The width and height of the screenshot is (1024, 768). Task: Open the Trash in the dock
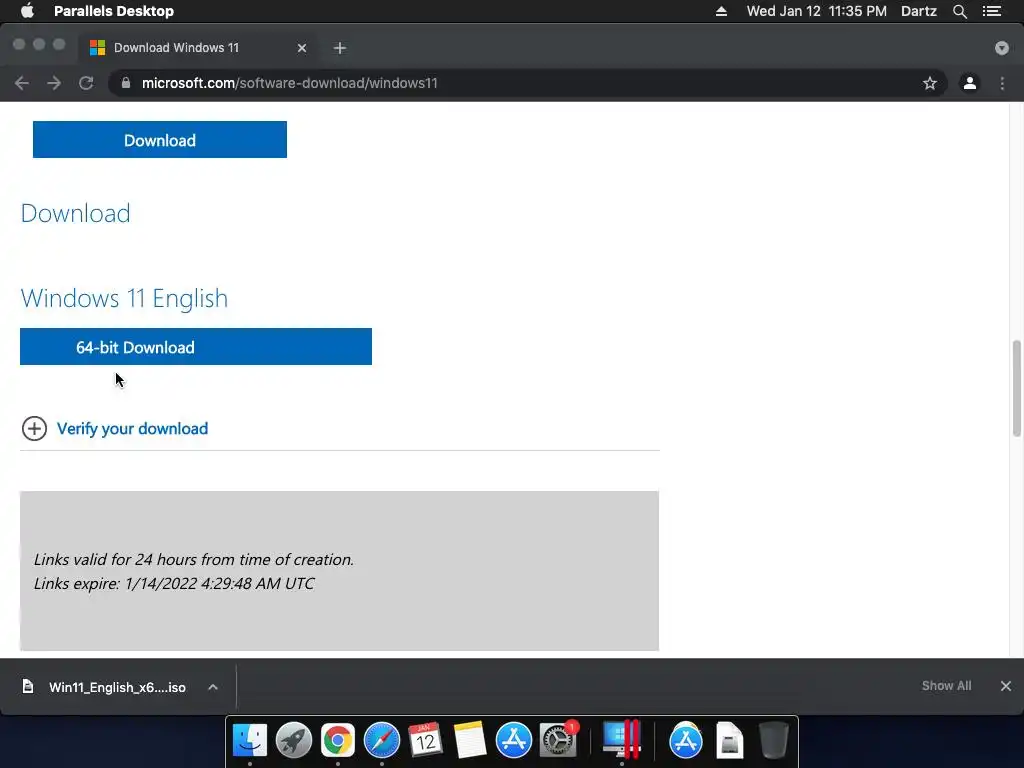[x=773, y=740]
